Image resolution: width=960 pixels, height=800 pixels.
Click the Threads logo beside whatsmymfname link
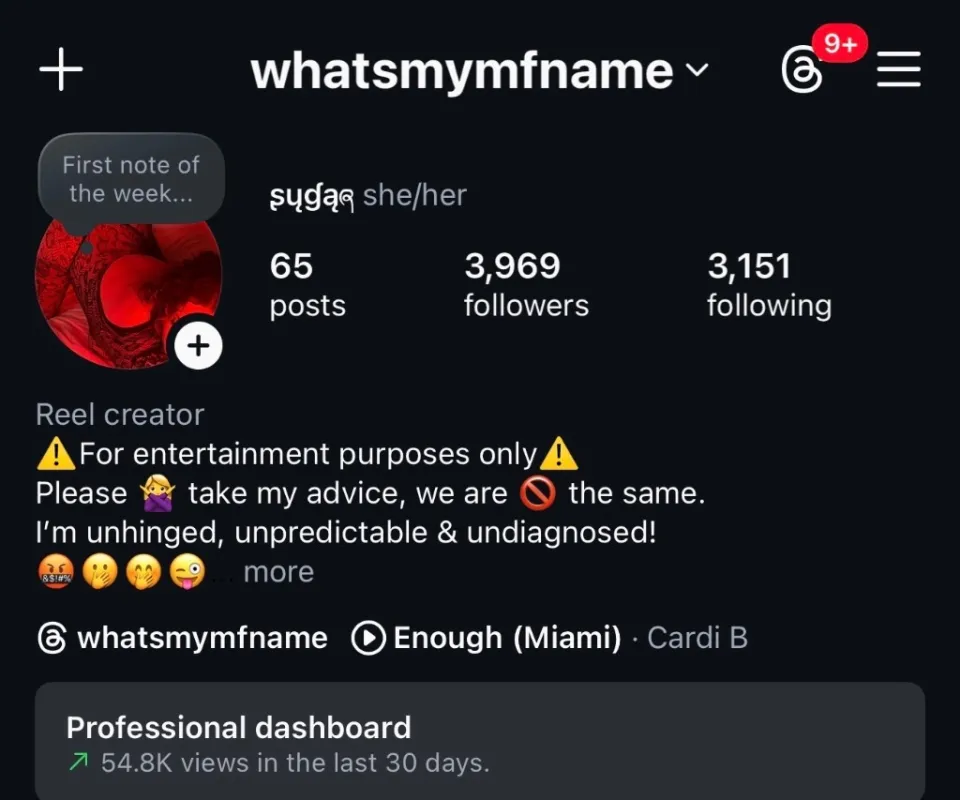pyautogui.click(x=52, y=638)
